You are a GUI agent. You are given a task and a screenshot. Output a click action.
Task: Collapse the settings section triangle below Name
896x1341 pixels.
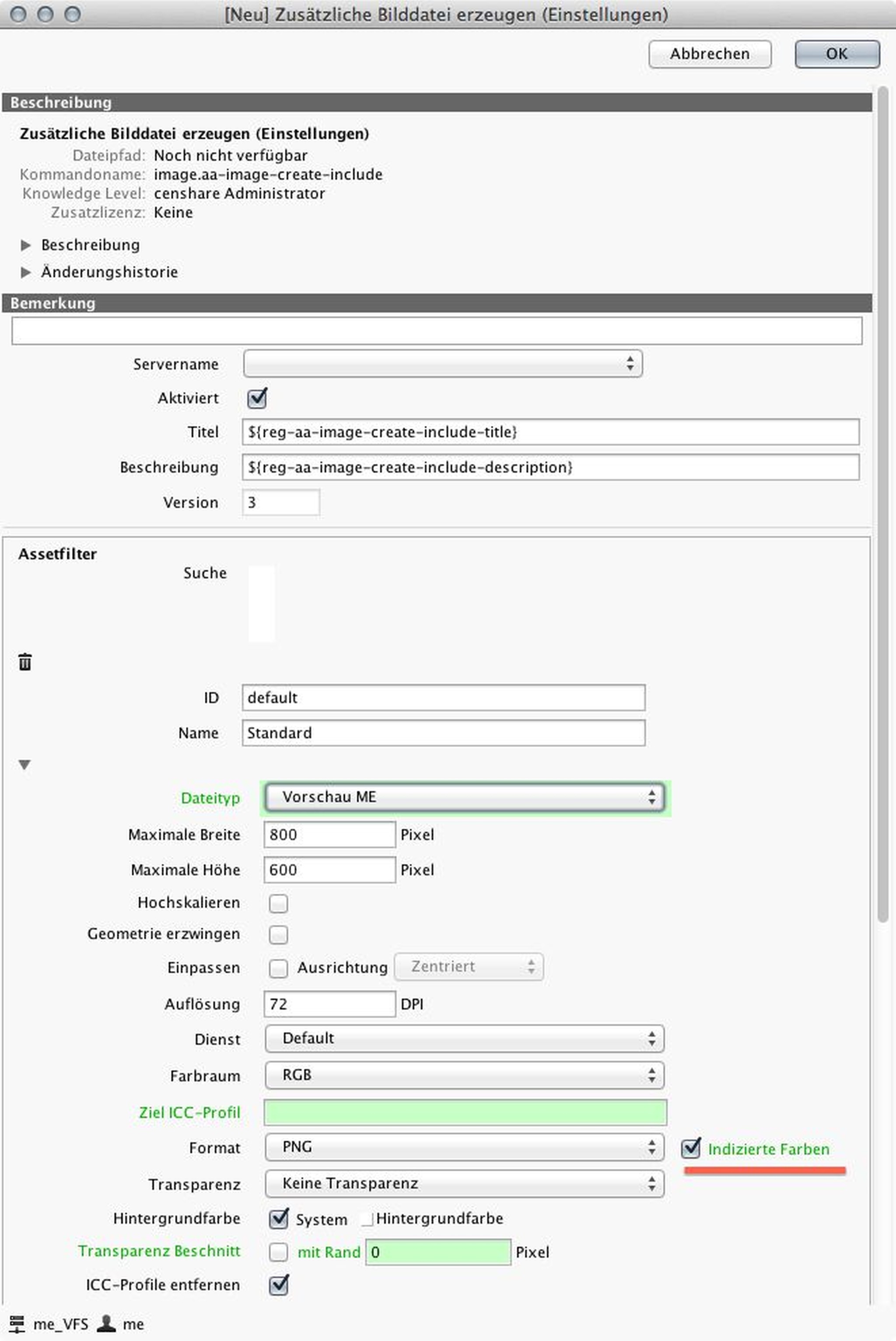24,765
